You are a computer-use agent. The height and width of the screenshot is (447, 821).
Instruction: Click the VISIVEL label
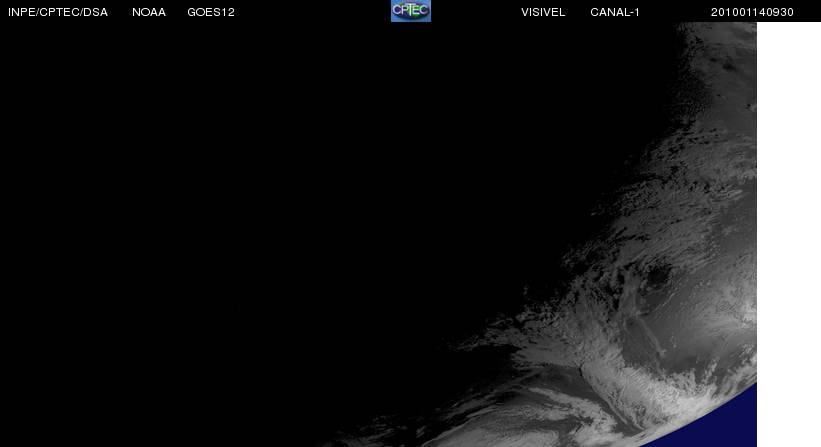point(543,12)
